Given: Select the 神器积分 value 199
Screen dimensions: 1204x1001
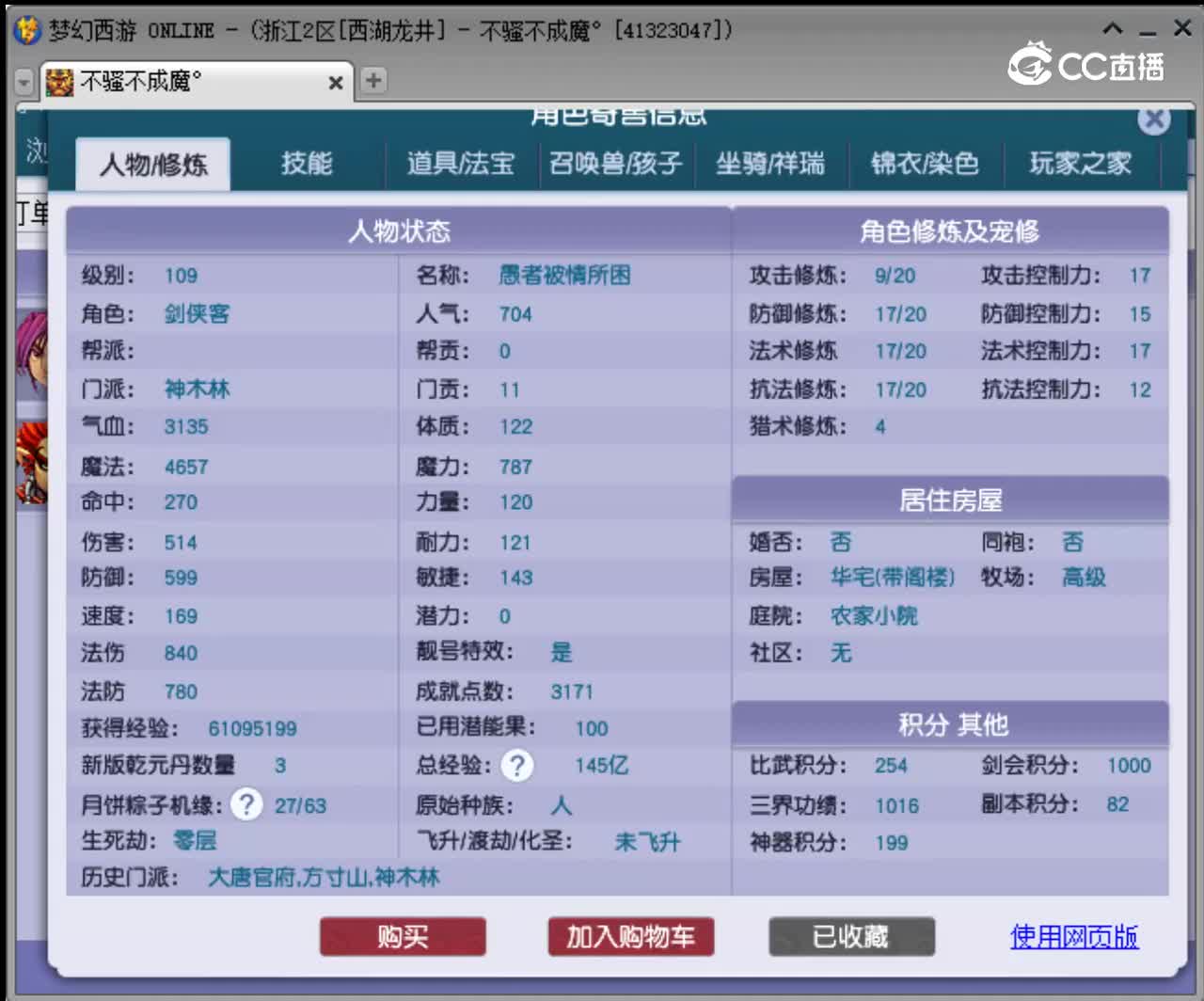Looking at the screenshot, I should tap(891, 843).
